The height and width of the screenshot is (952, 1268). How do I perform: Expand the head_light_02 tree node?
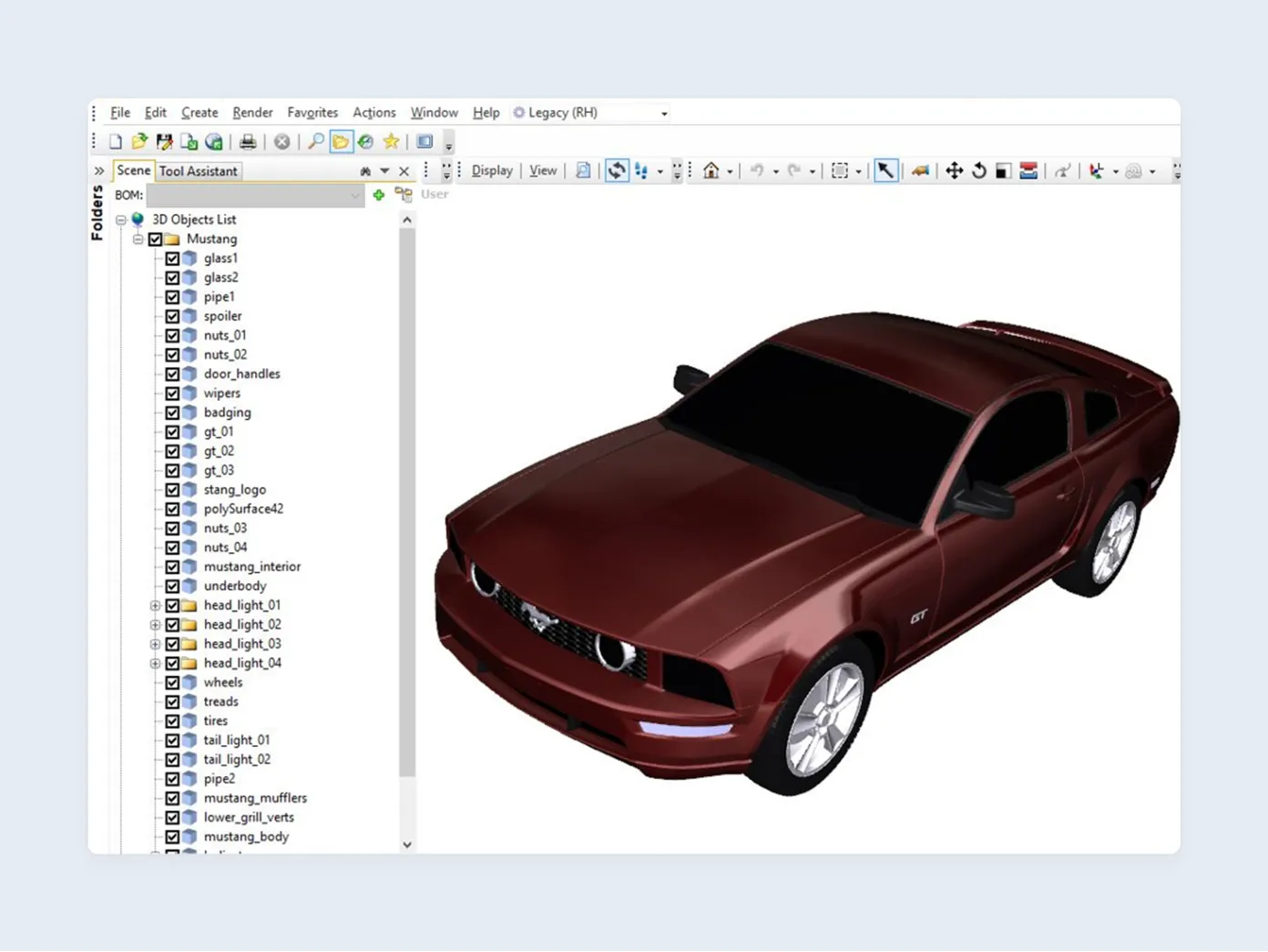(155, 625)
